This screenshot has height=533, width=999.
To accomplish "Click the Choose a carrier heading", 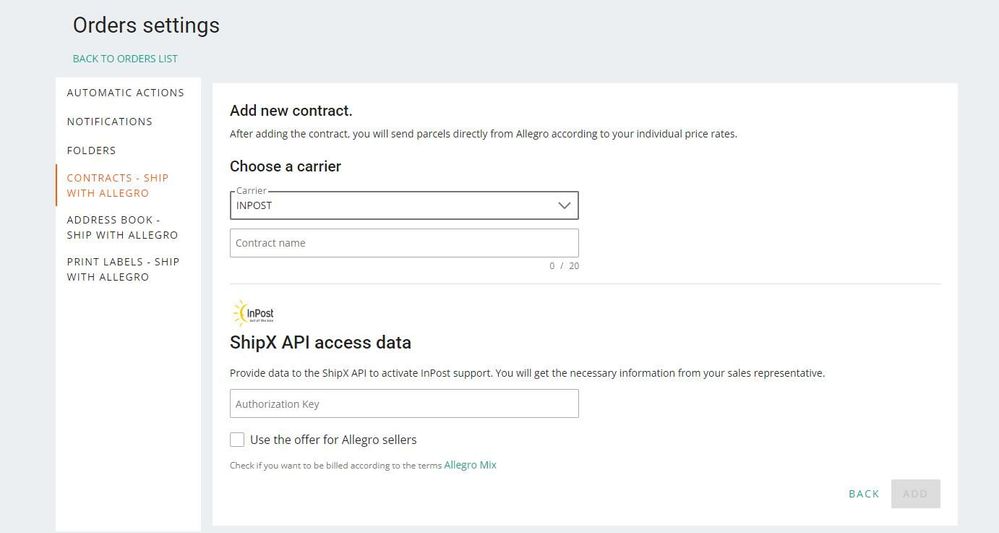I will pos(285,166).
